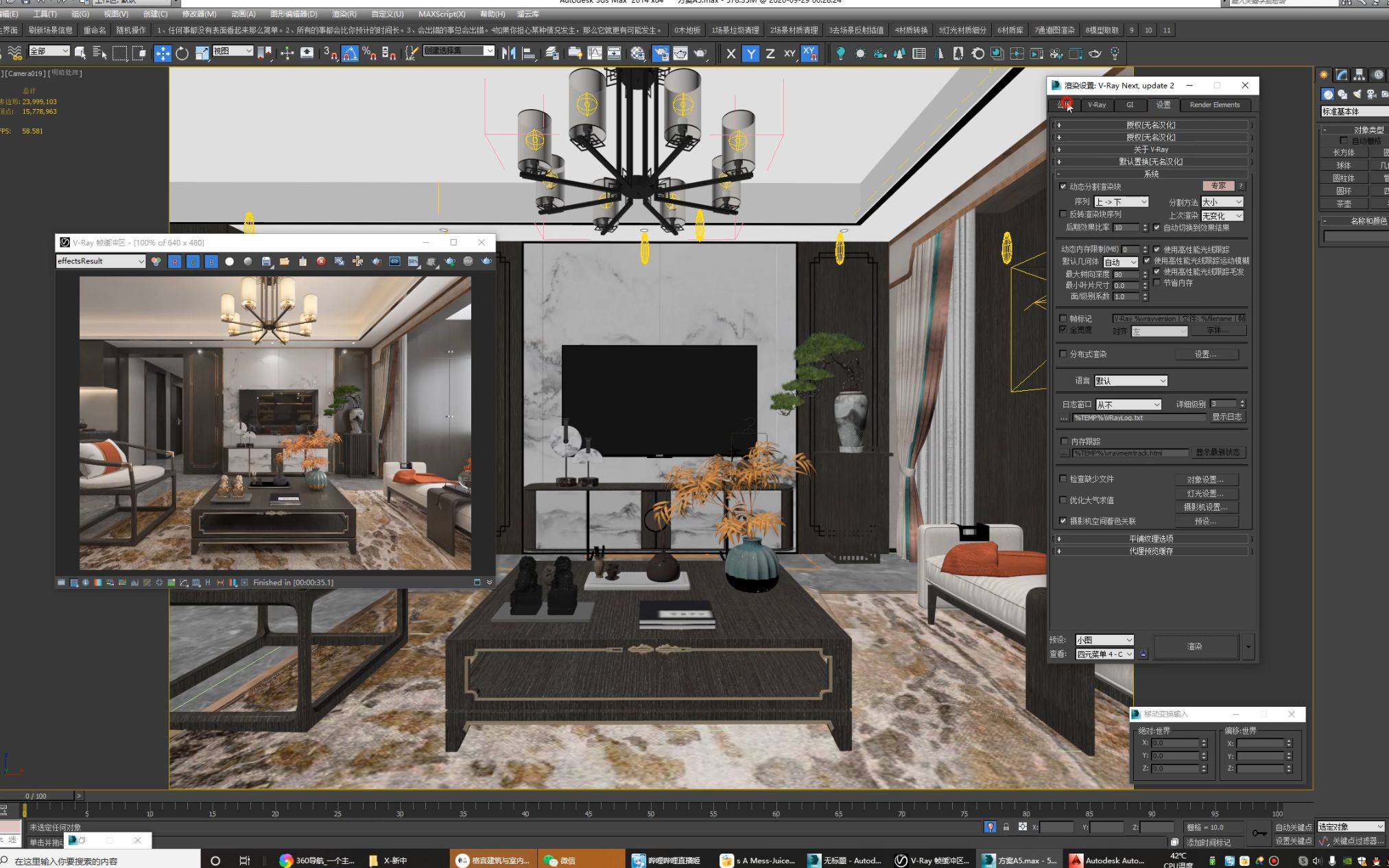This screenshot has height=868, width=1389.
Task: Disable the 动态分割渲染块 checkbox
Action: [1063, 186]
